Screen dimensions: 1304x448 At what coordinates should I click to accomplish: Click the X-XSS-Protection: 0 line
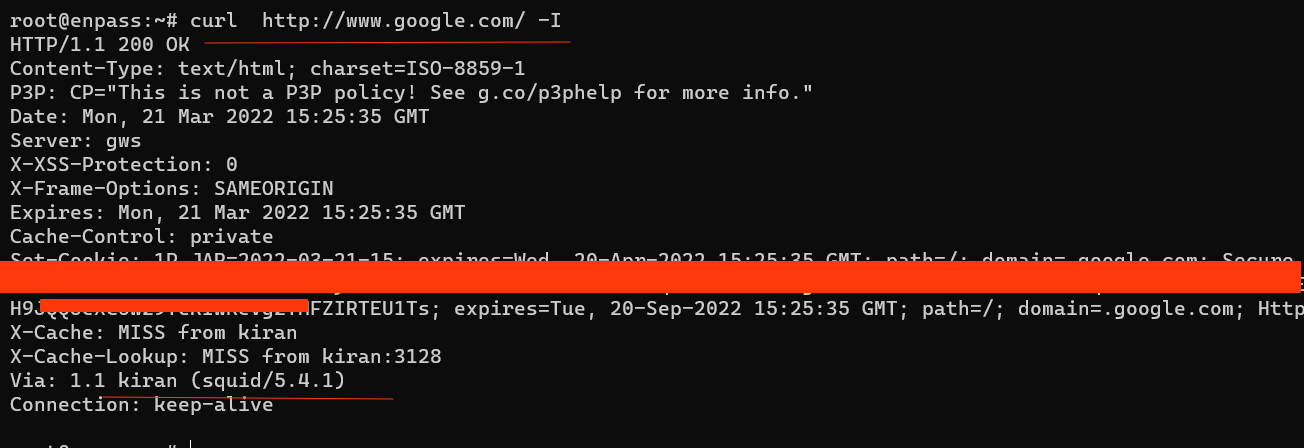point(124,164)
